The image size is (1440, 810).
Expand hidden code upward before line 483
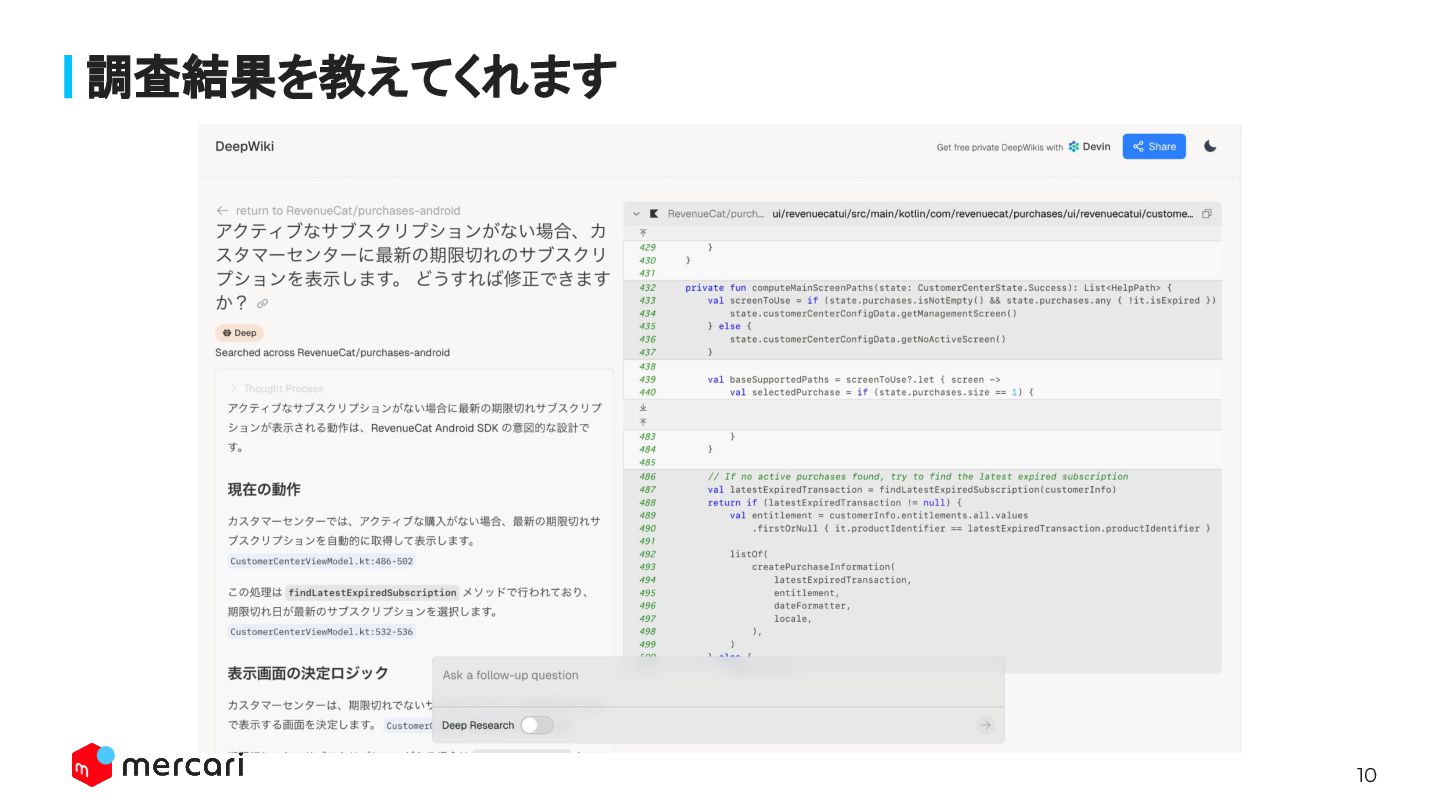[643, 422]
